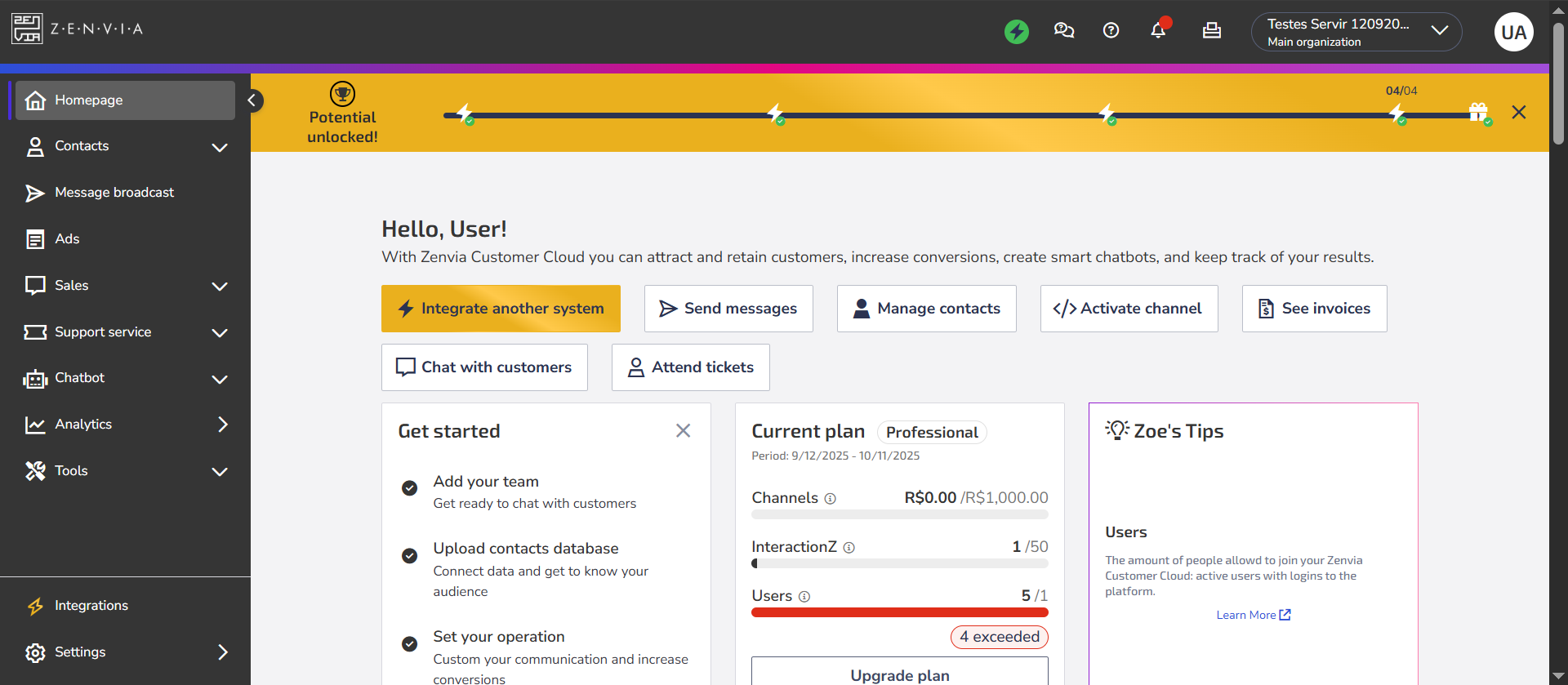Click Send messages button
This screenshot has width=1568, height=685.
point(728,309)
